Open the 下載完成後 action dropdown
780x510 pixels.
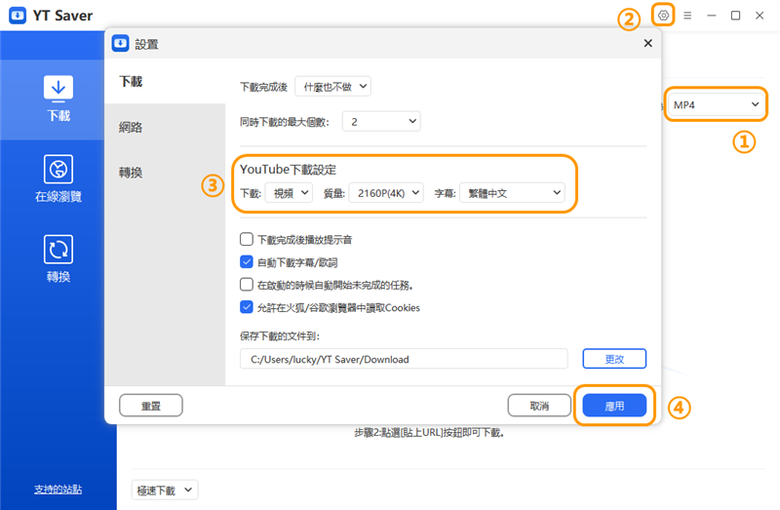point(333,87)
